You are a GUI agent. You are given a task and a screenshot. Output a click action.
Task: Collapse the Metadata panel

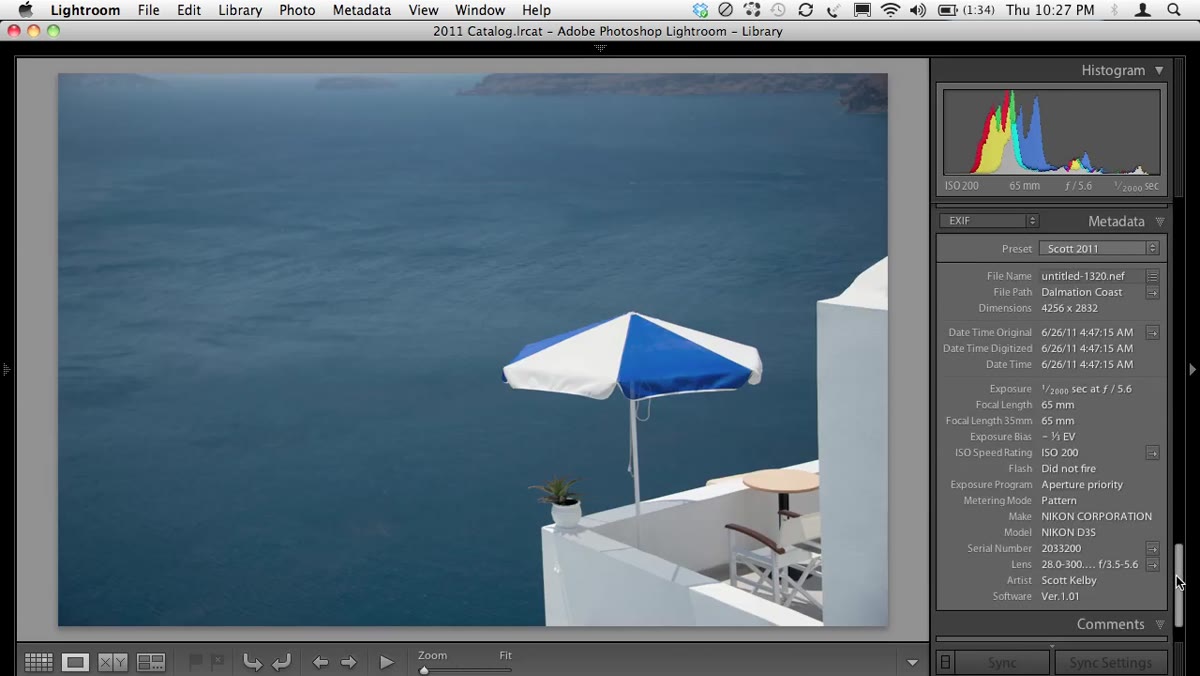tap(1160, 221)
